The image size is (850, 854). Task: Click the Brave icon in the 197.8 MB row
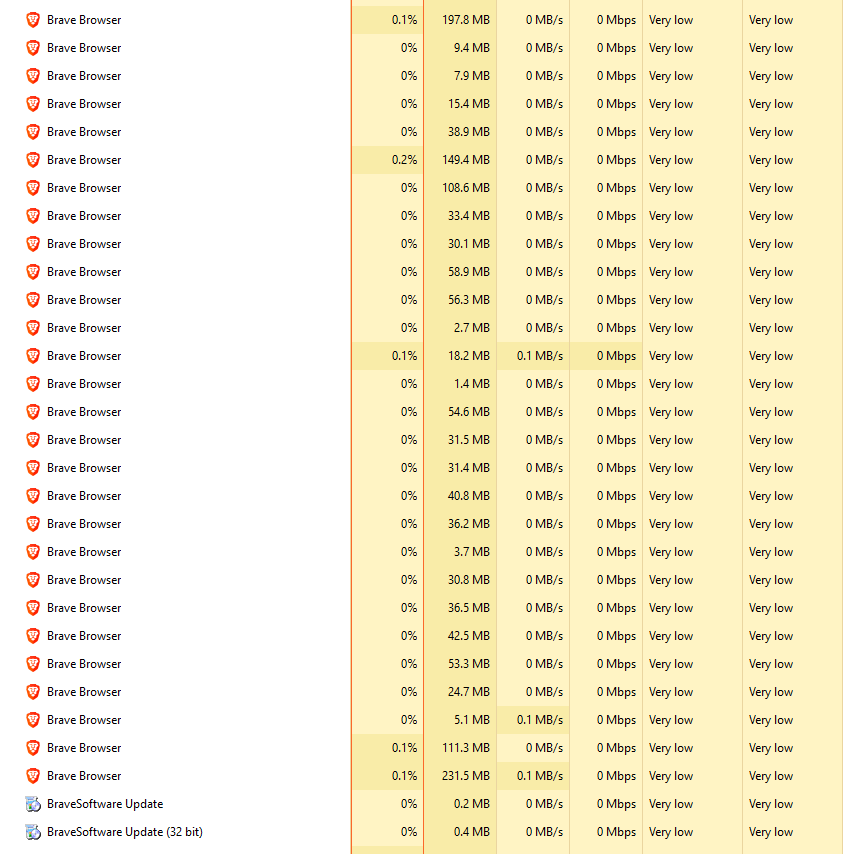(x=33, y=20)
